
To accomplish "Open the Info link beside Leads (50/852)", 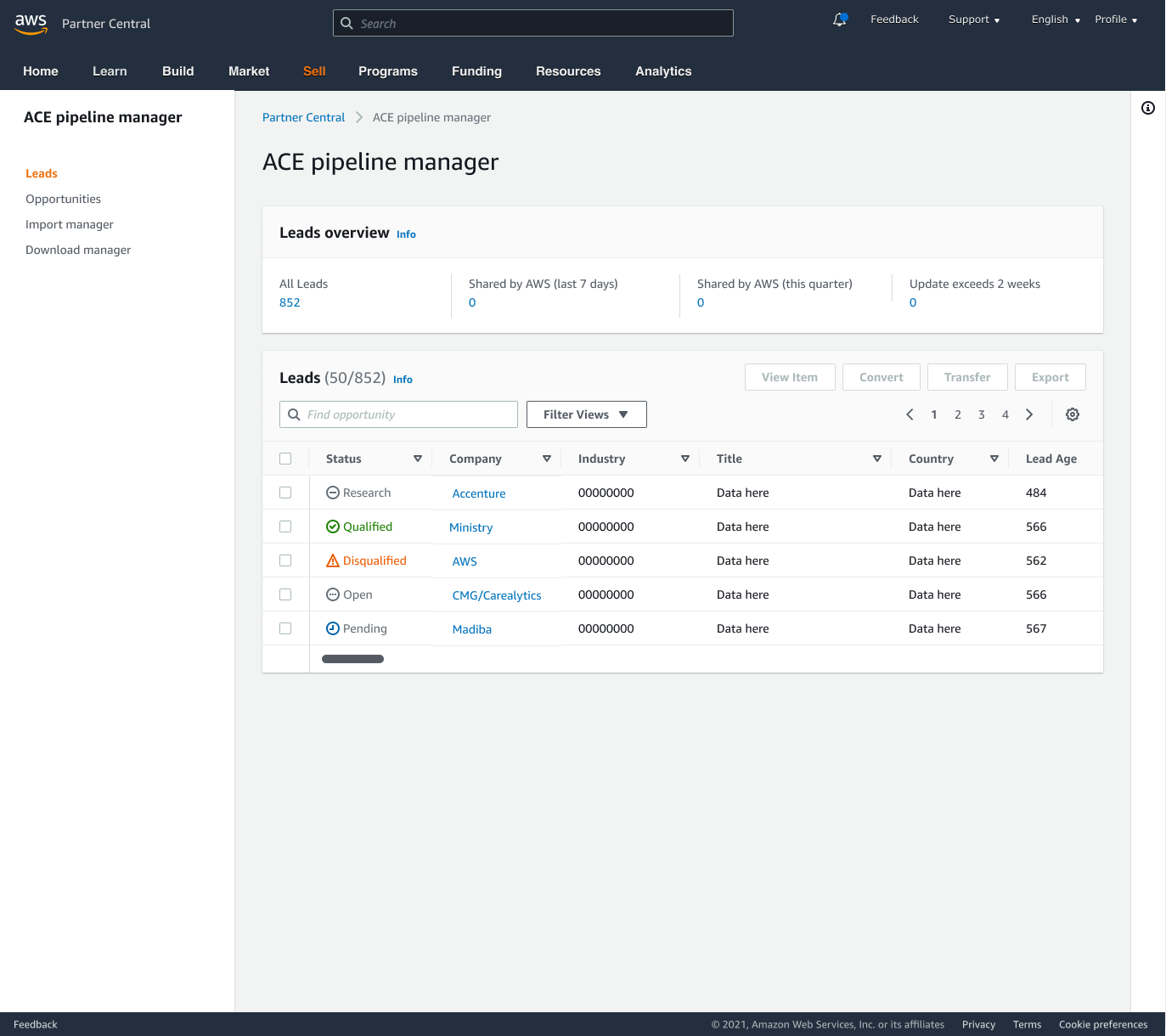I will tap(403, 380).
